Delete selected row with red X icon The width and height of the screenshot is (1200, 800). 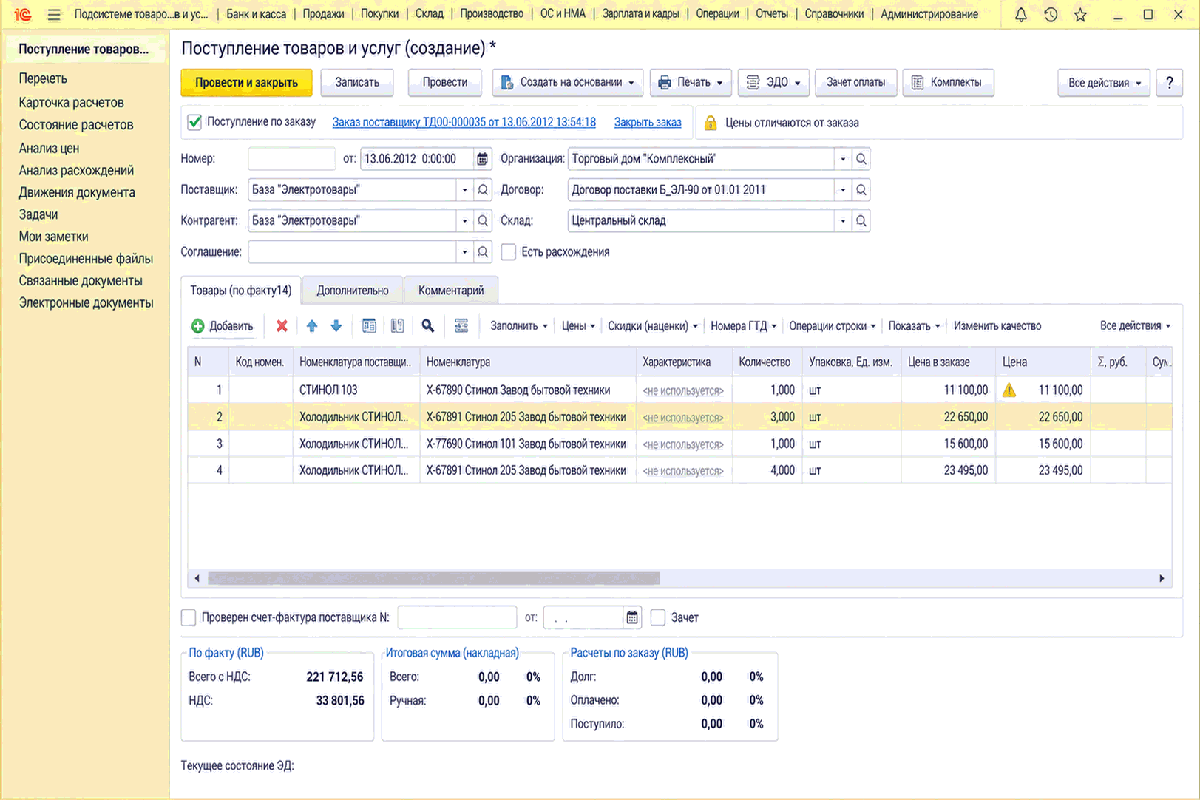pos(282,326)
